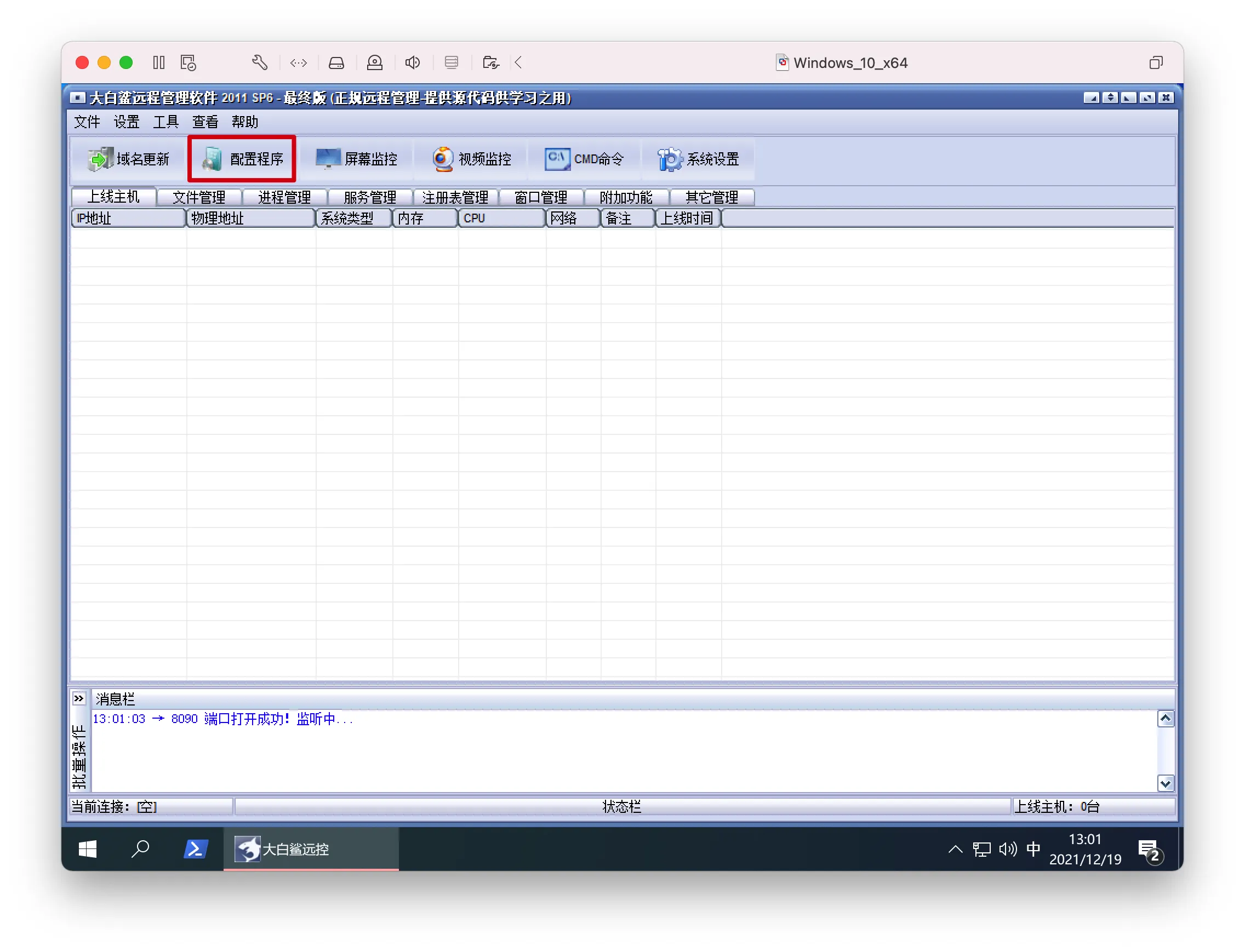This screenshot has width=1245, height=952.
Task: Switch to the 其它管理 tab
Action: pos(713,197)
